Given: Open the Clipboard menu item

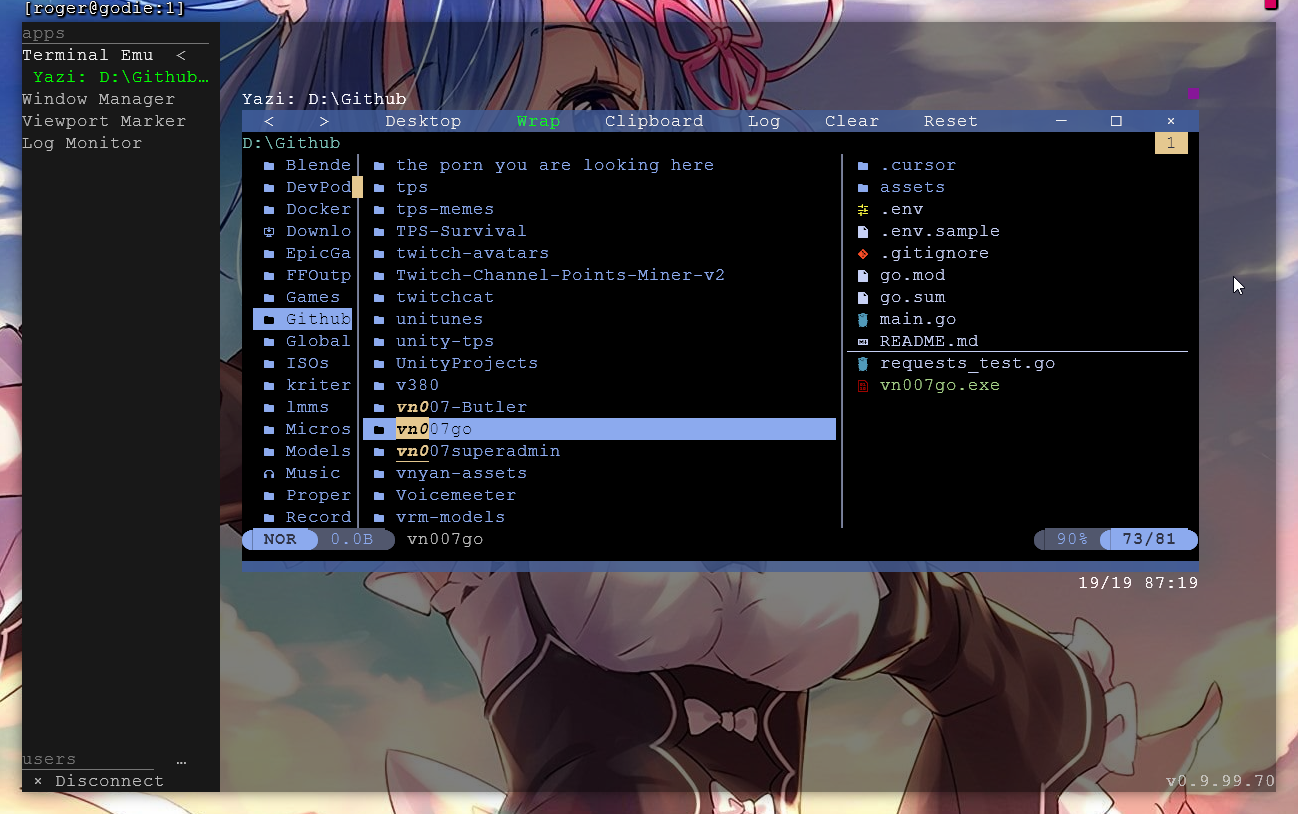Looking at the screenshot, I should click(654, 121).
